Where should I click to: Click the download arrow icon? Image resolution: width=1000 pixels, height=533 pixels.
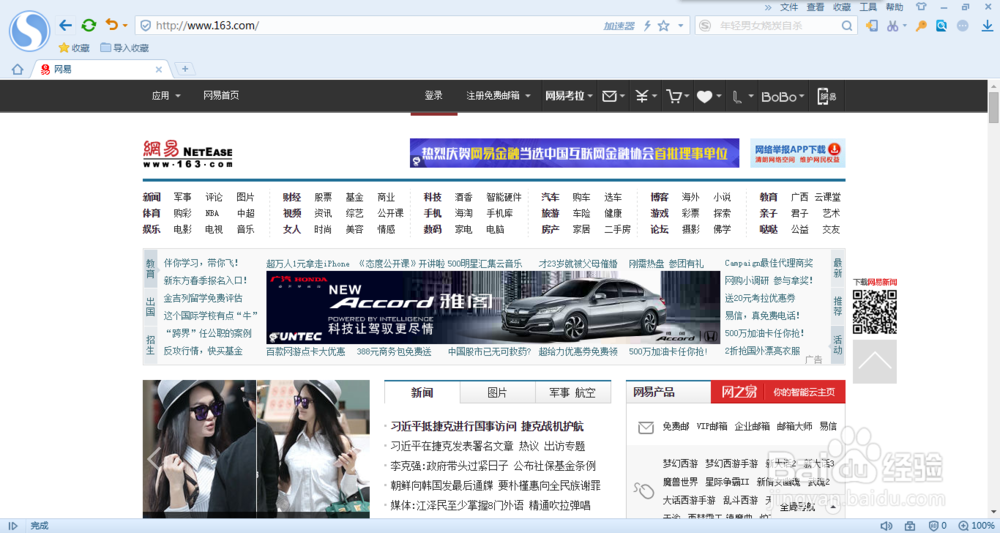[x=987, y=26]
